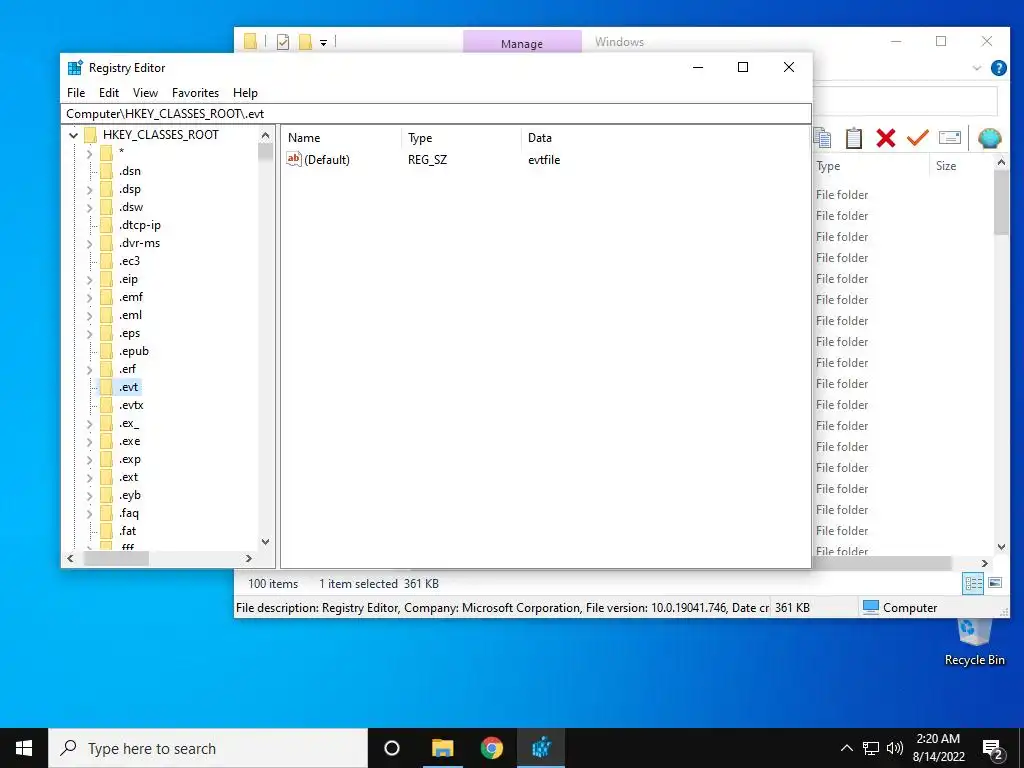1024x768 pixels.
Task: Switch File Explorer to details view icon
Action: click(x=973, y=583)
